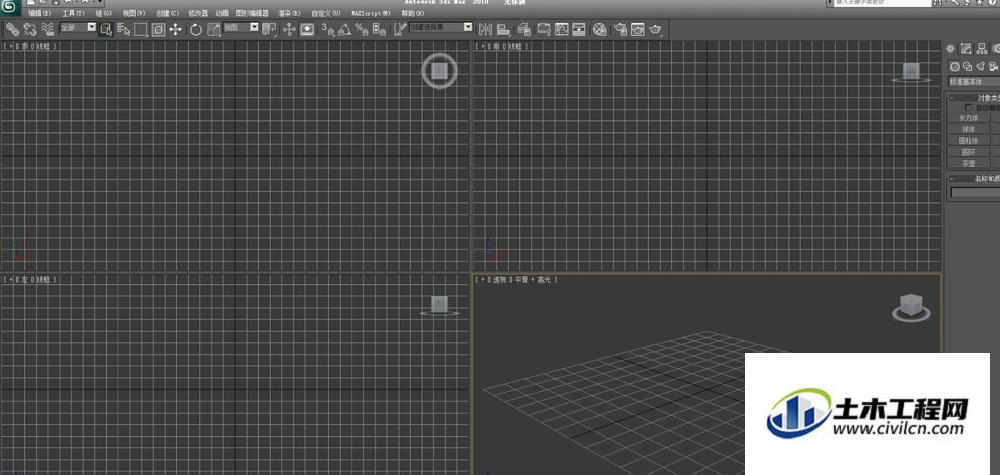
Task: Click the Use Pivot Point Center icon
Action: point(269,29)
